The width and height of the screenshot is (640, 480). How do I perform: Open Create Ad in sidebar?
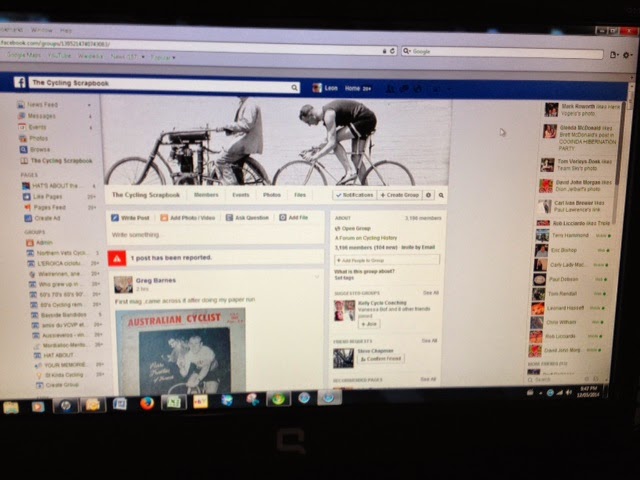pyautogui.click(x=47, y=218)
